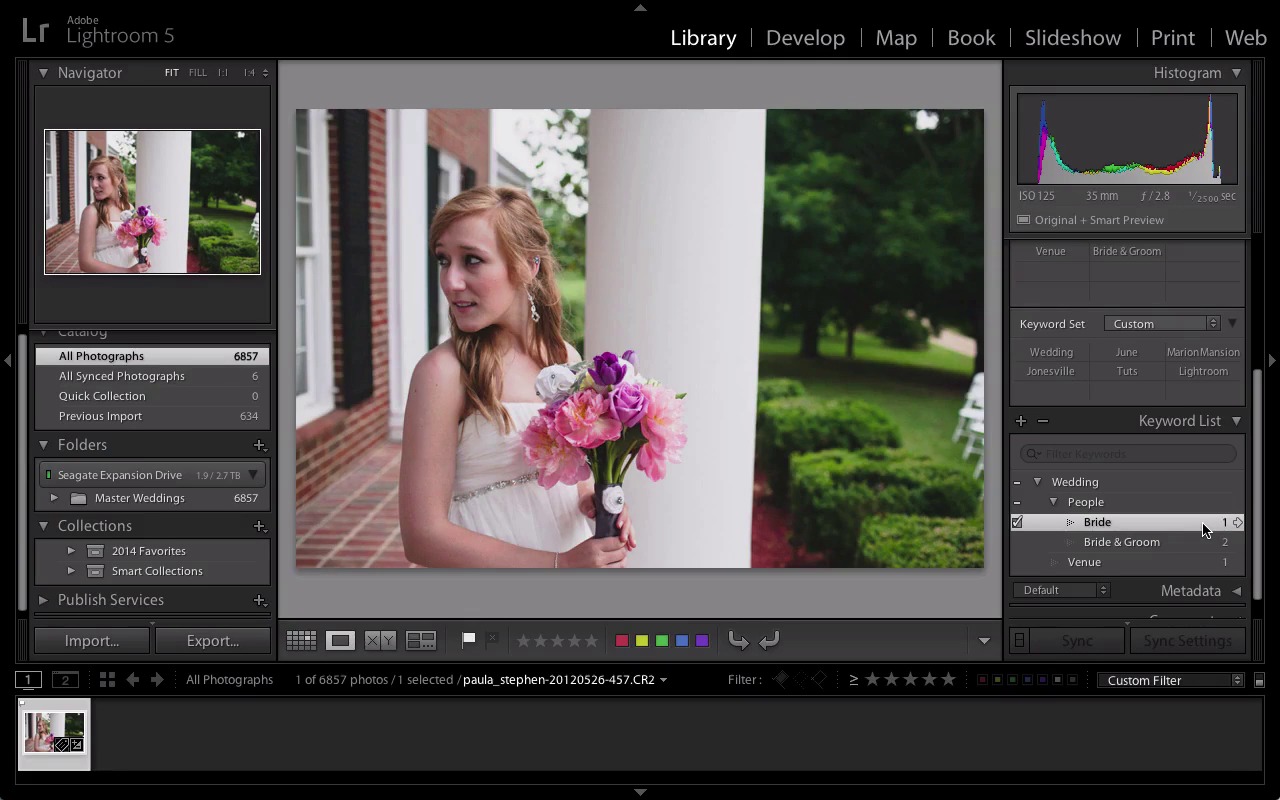This screenshot has width=1280, height=800.
Task: Apply purple color label in toolbar
Action: click(x=702, y=641)
